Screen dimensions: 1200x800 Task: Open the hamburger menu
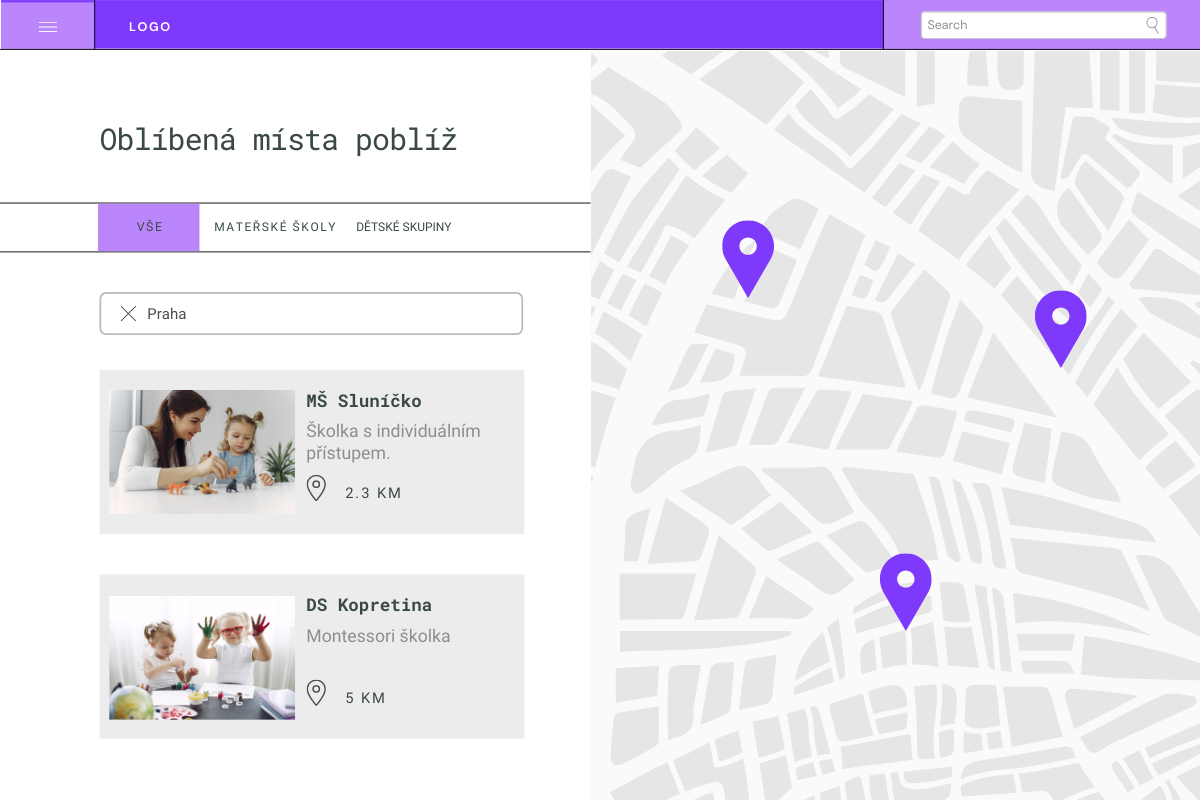click(x=47, y=26)
